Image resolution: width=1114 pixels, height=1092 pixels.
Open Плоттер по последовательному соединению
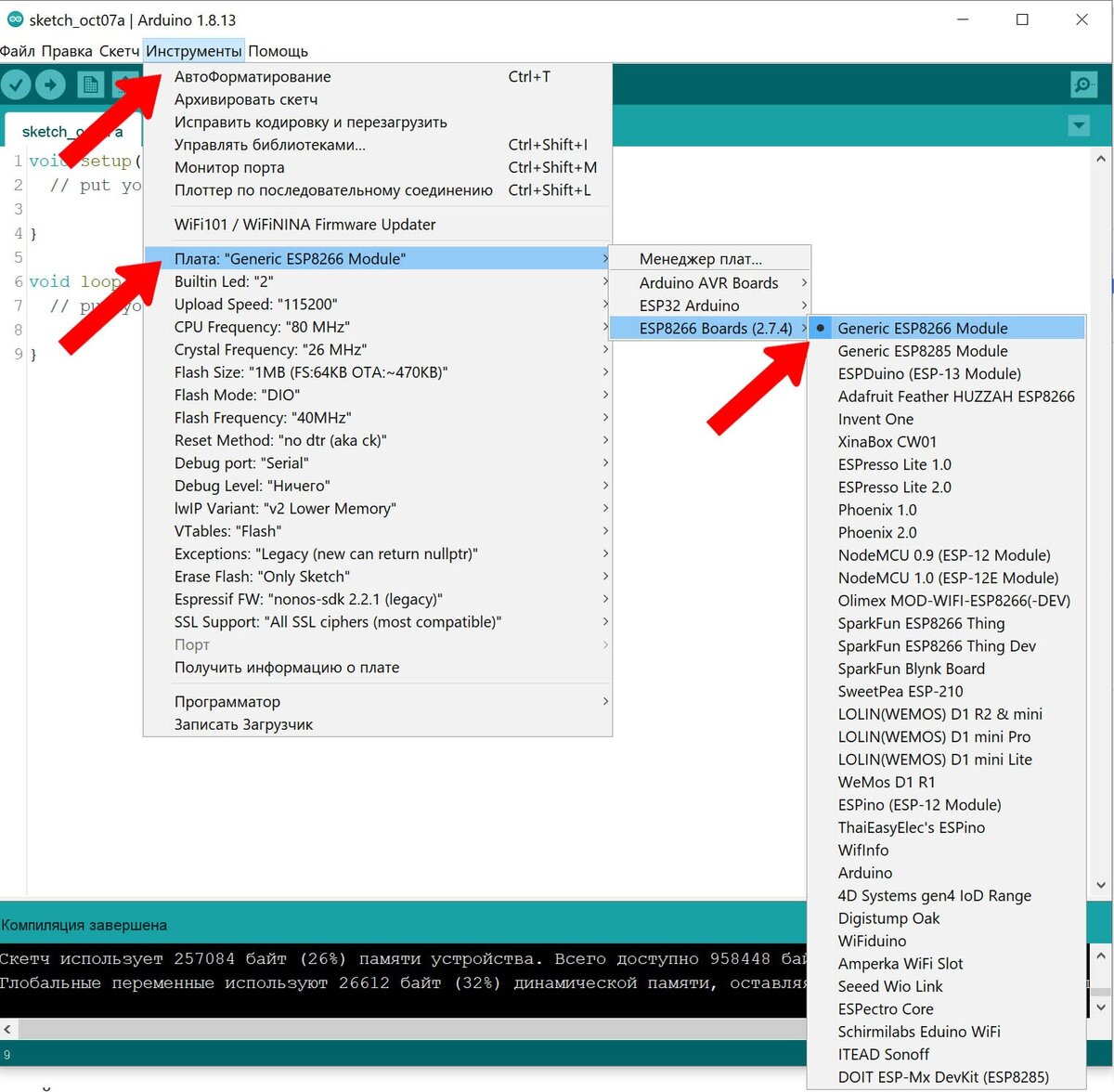(x=378, y=190)
